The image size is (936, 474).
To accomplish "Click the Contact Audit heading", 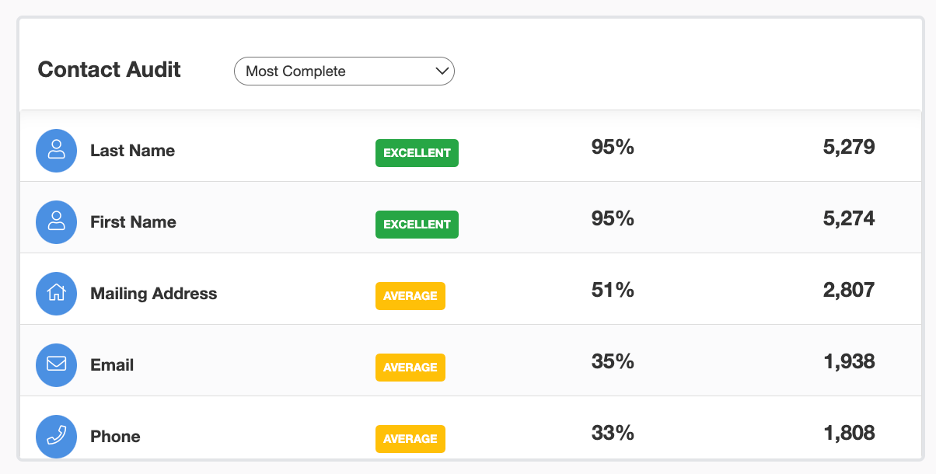I will point(109,70).
